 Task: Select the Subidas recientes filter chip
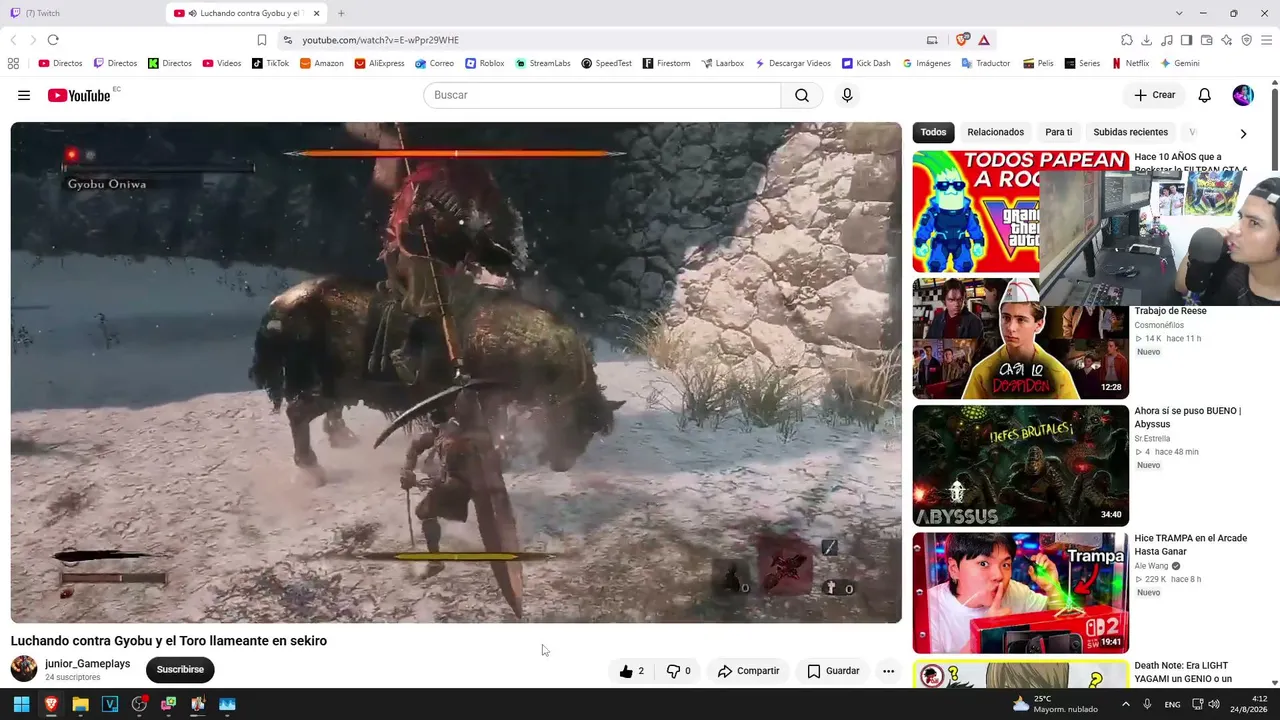(x=1130, y=132)
